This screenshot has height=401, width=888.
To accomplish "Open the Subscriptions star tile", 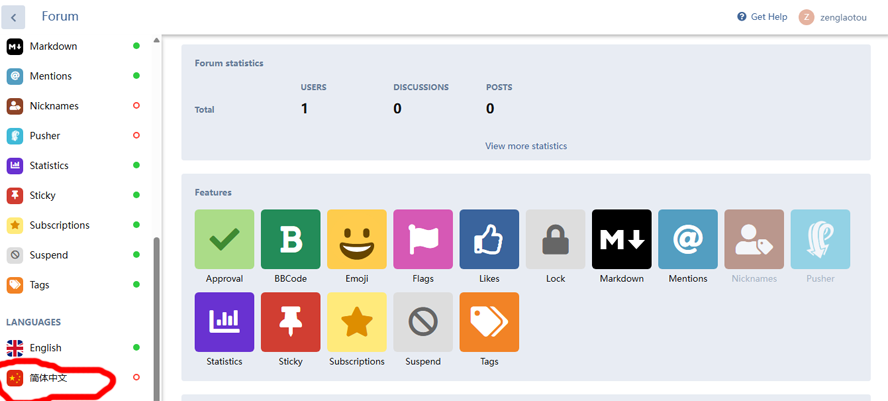I will click(357, 322).
